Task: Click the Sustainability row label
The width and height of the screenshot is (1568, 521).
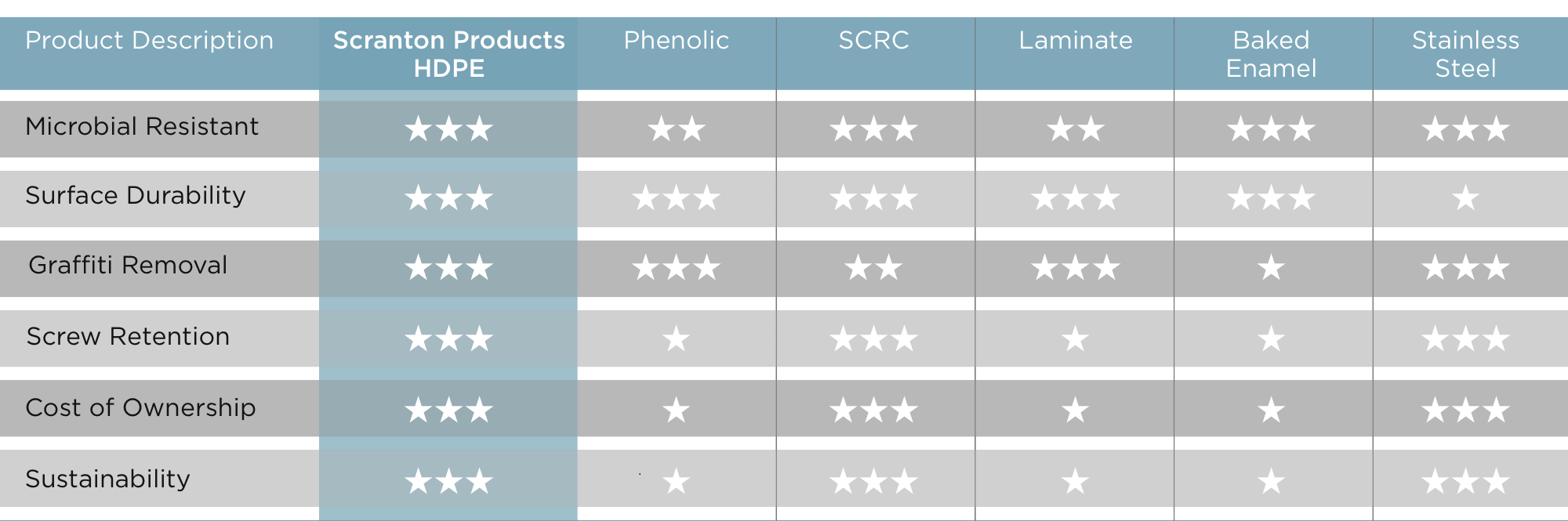Action: point(107,479)
